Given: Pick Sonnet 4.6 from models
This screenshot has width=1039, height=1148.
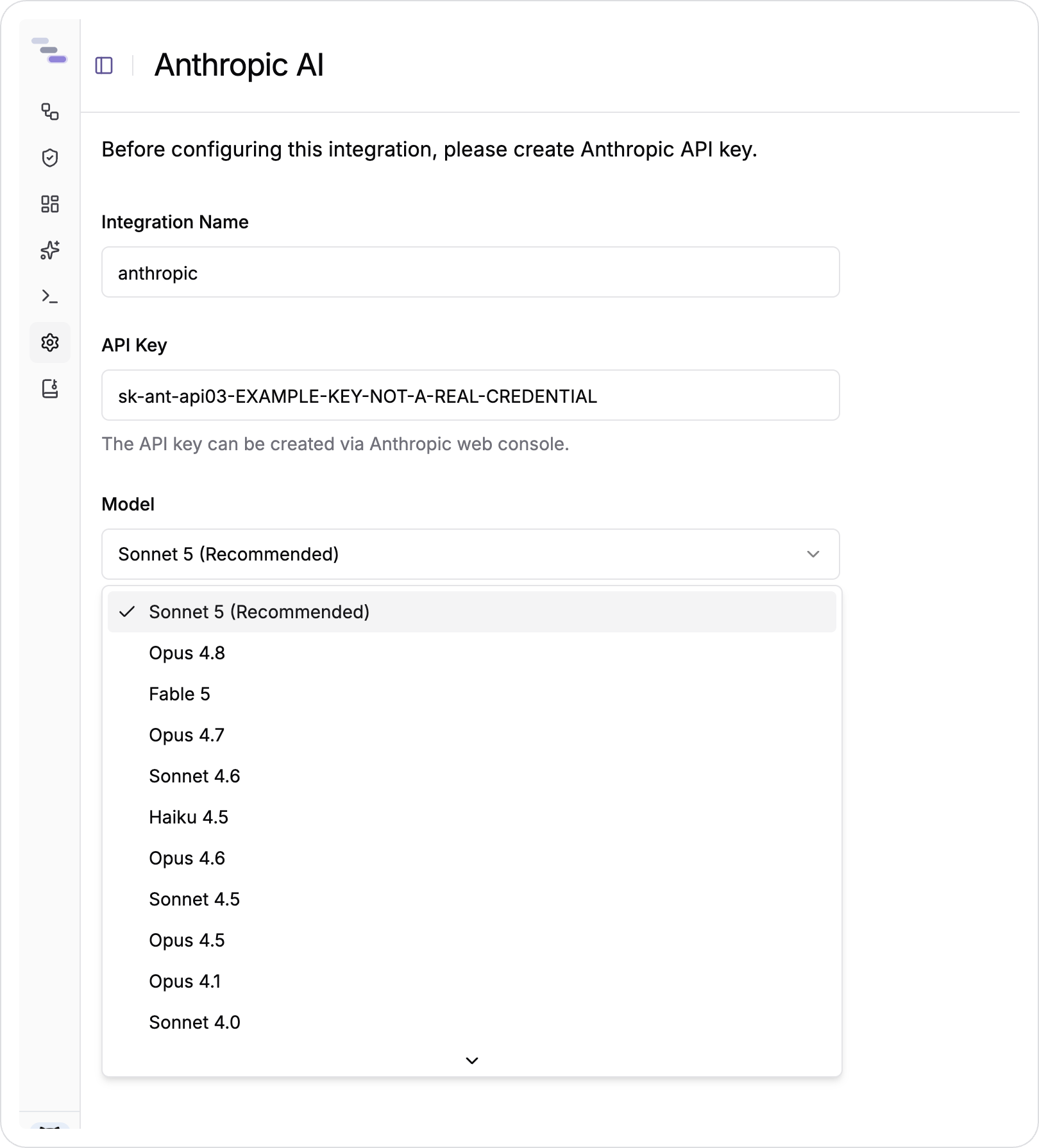Looking at the screenshot, I should click(x=472, y=776).
